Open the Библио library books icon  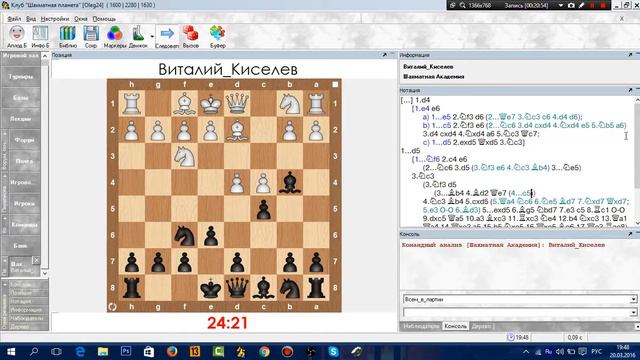pyautogui.click(x=68, y=36)
